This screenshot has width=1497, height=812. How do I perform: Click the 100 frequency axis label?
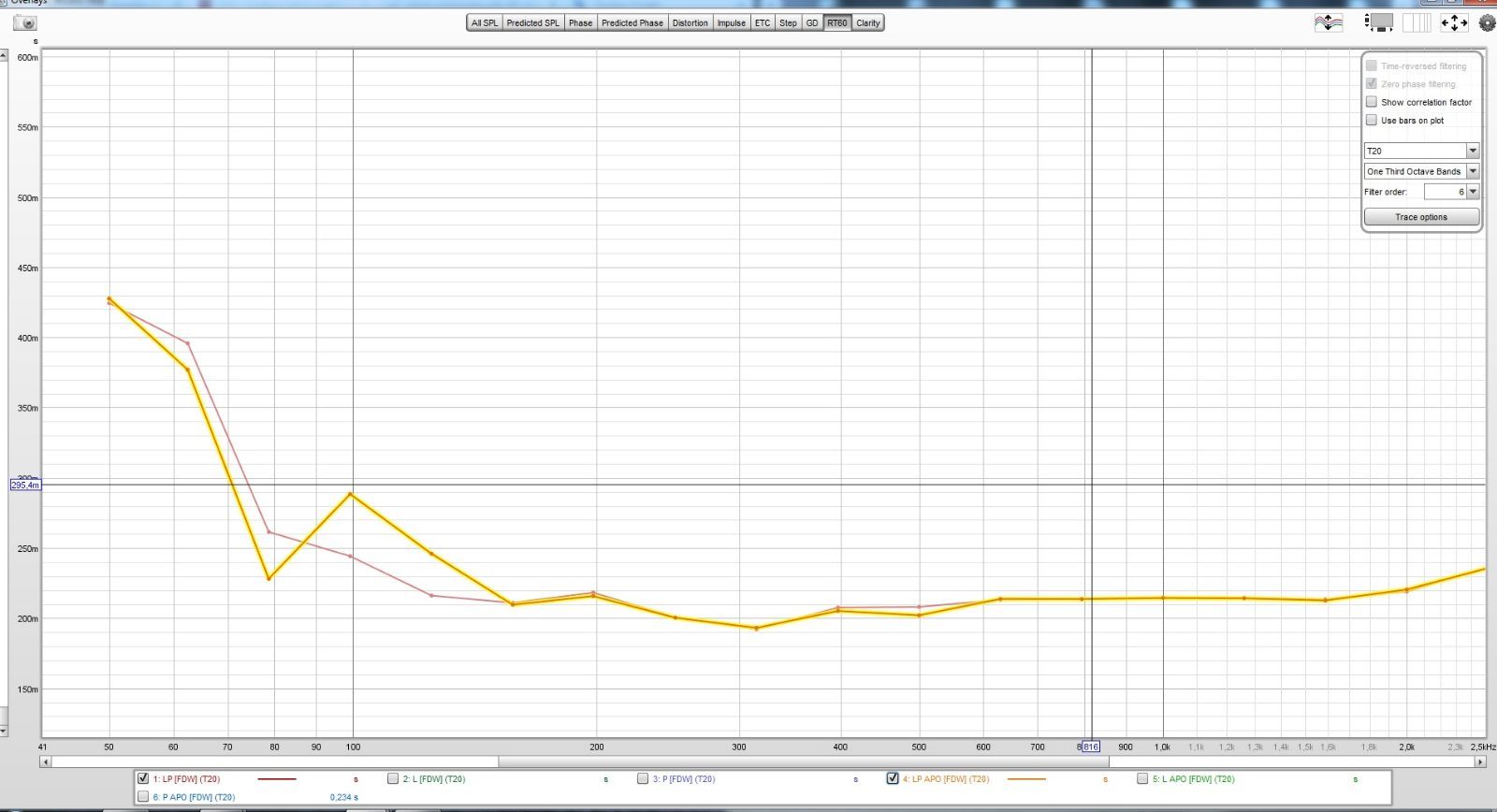point(353,747)
